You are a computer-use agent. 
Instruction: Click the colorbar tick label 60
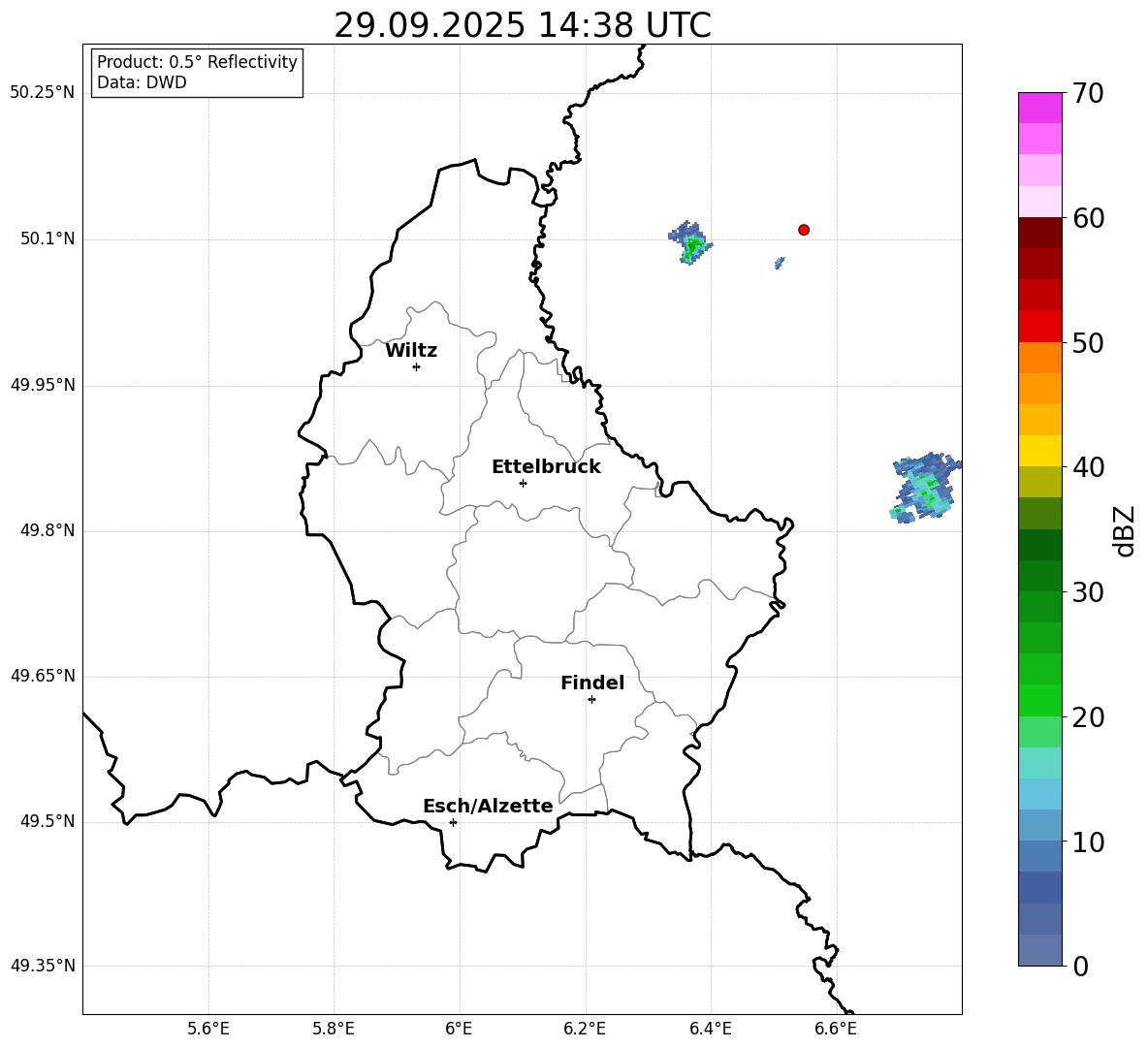click(x=1088, y=218)
